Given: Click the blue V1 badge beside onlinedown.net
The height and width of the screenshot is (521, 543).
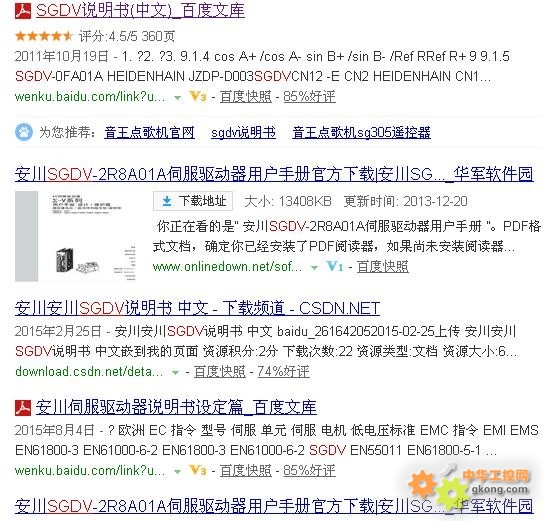Looking at the screenshot, I should click(x=335, y=266).
